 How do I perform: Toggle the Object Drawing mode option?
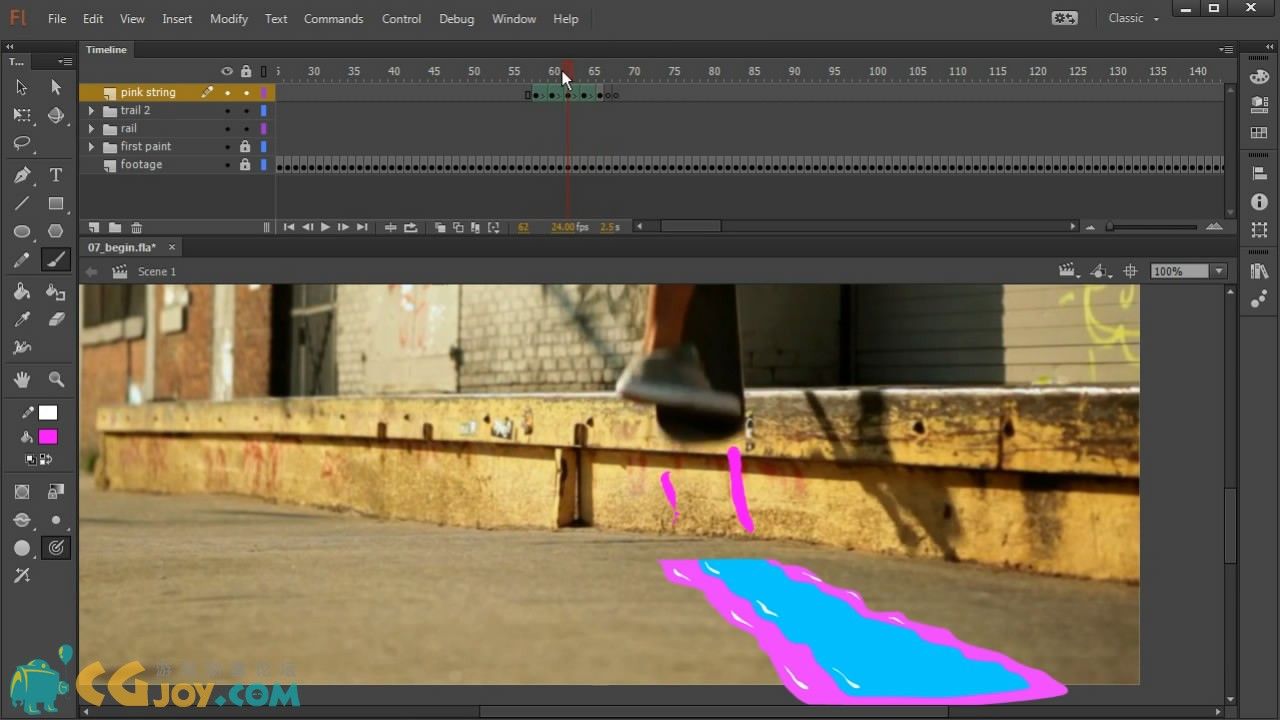coord(21,492)
